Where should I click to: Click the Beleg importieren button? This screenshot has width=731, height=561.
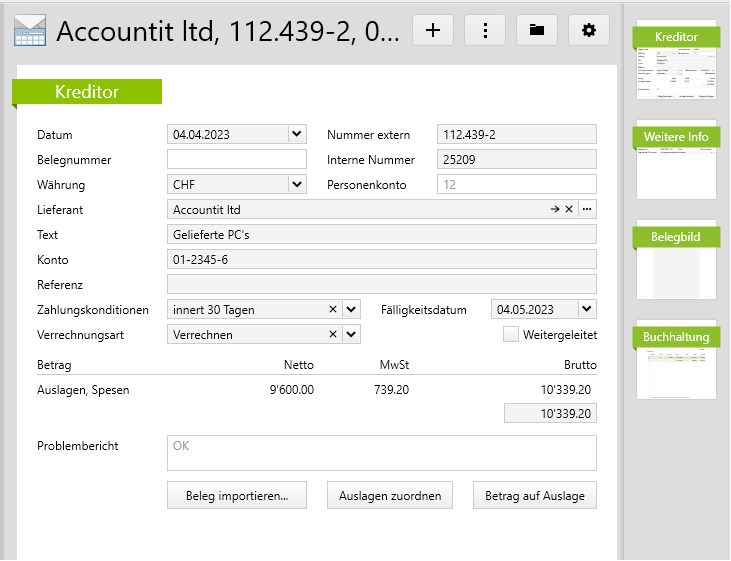pyautogui.click(x=237, y=495)
